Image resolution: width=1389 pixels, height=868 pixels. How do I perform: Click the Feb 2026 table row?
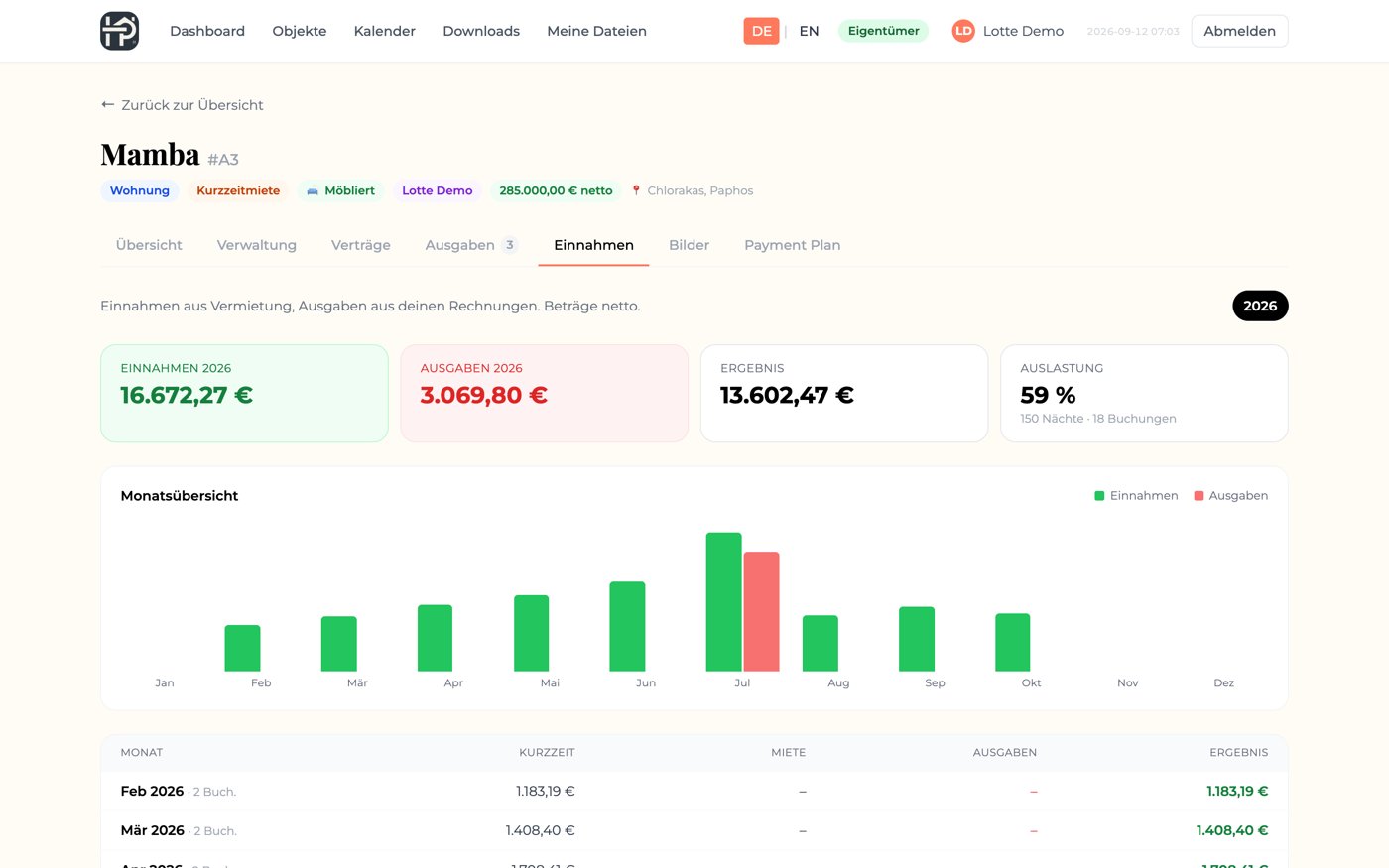[x=694, y=791]
